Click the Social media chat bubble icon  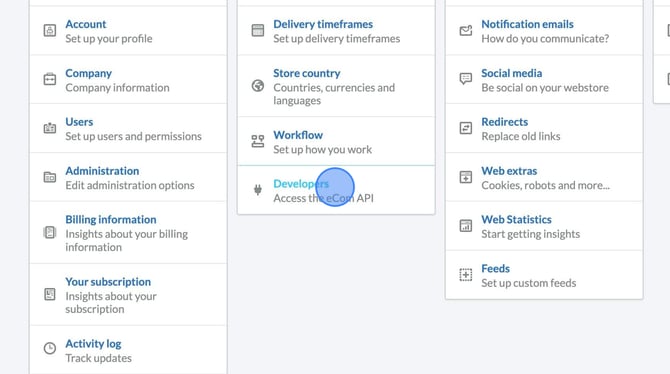pyautogui.click(x=466, y=79)
